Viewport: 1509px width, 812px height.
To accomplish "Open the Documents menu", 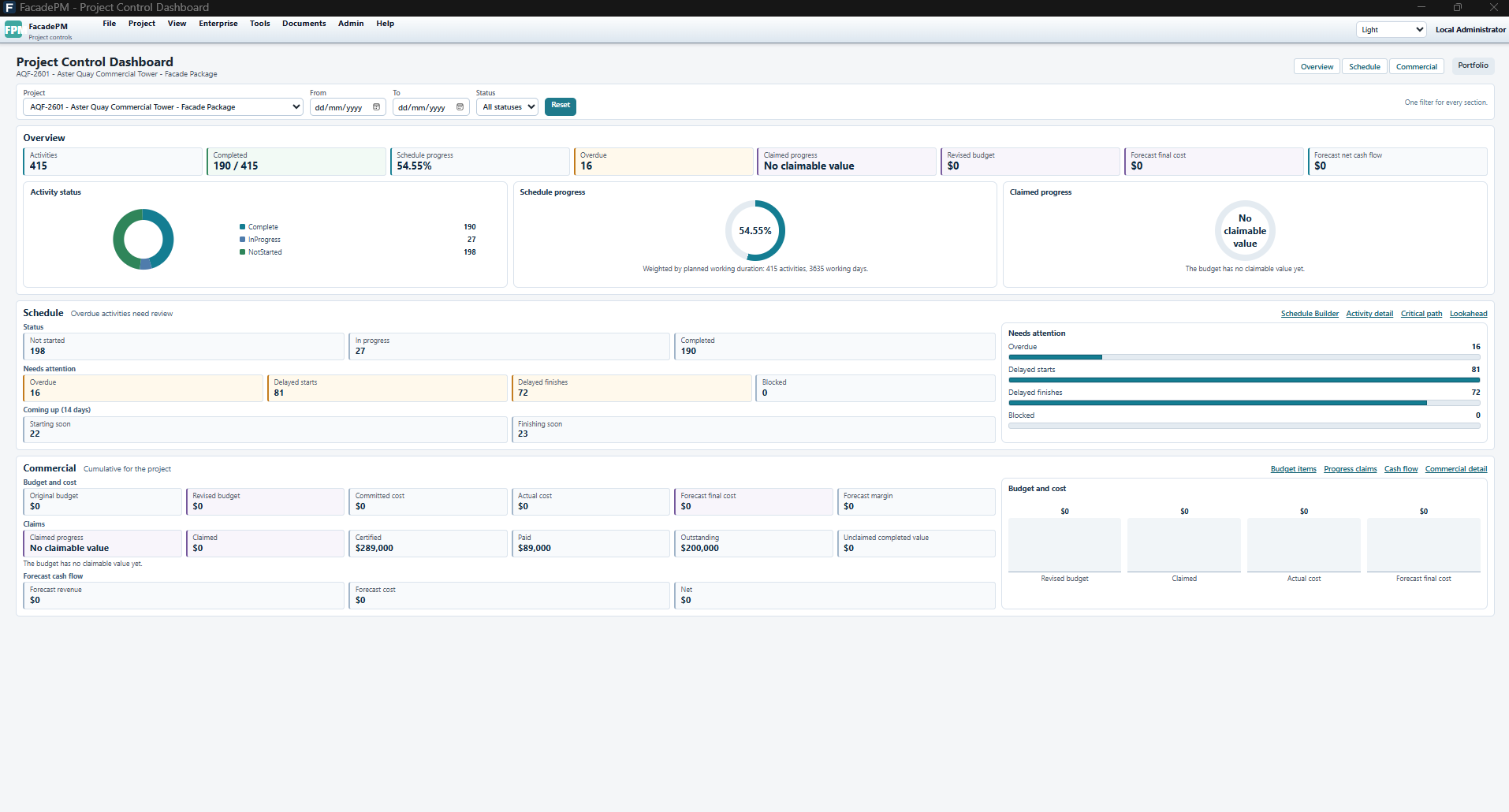I will pos(304,24).
